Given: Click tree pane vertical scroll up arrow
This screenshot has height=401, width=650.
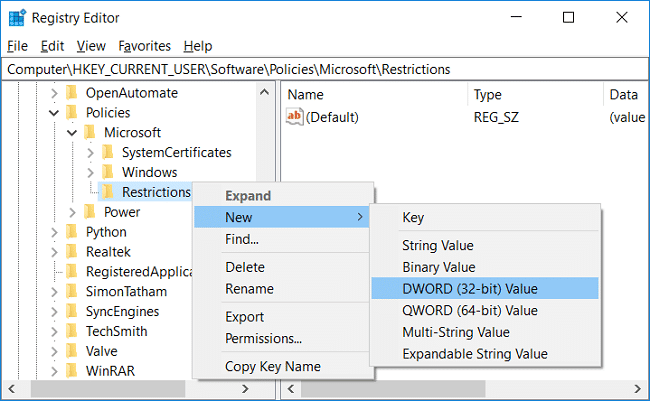Looking at the screenshot, I should 264,92.
